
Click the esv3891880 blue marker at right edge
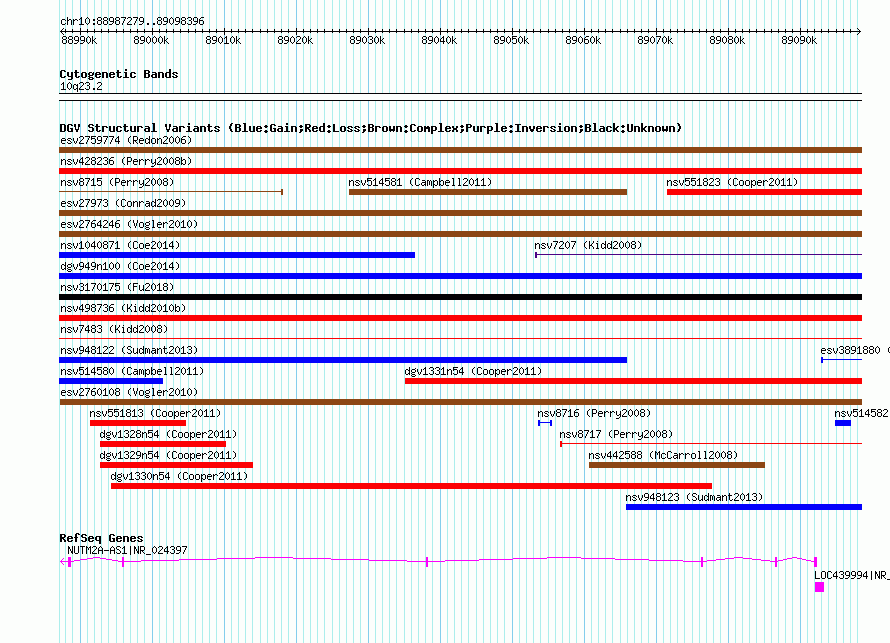click(841, 360)
